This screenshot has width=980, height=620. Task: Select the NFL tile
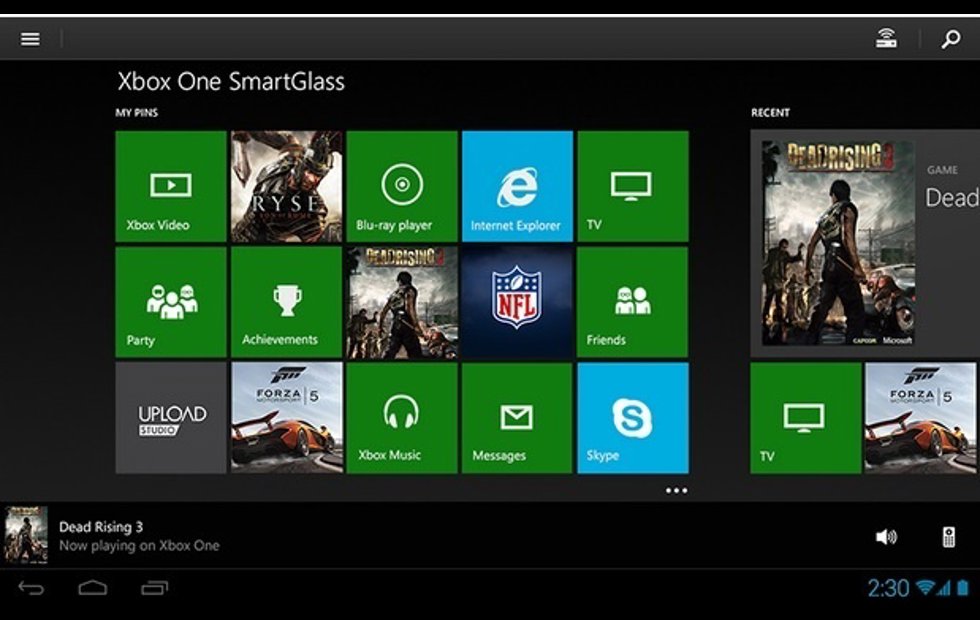[x=517, y=301]
